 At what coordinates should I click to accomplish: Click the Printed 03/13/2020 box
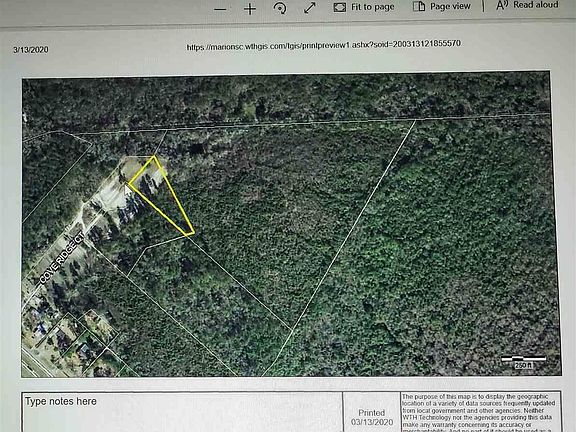coord(372,412)
